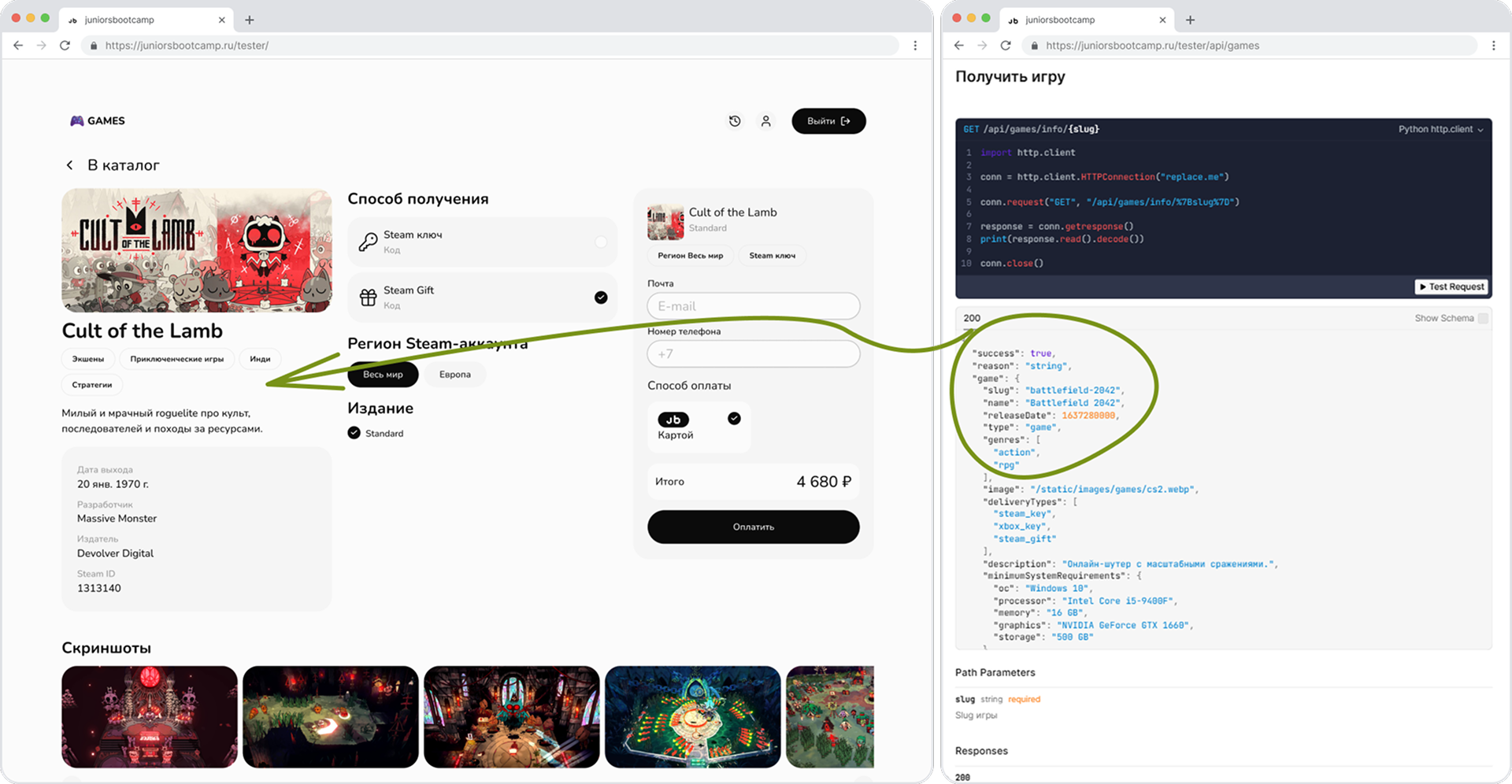Select Весь мир region
Image resolution: width=1512 pixels, height=784 pixels.
(x=383, y=375)
